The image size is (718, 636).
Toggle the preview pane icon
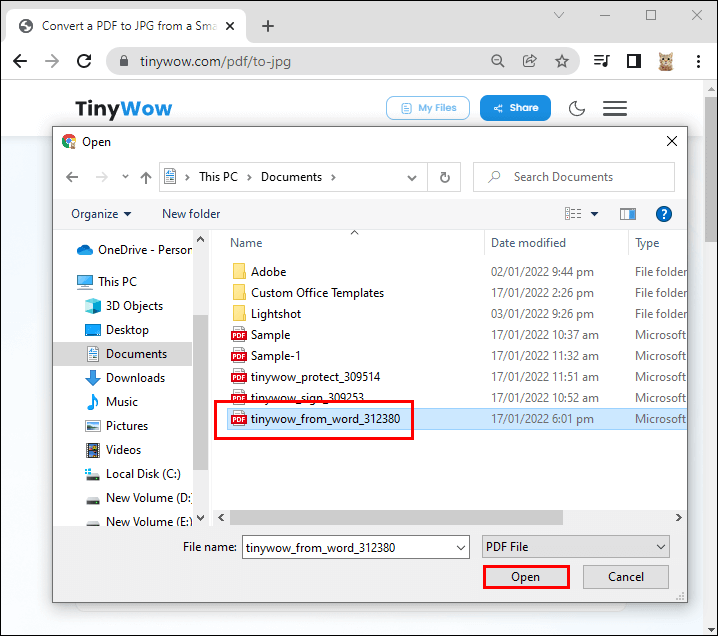coord(628,214)
